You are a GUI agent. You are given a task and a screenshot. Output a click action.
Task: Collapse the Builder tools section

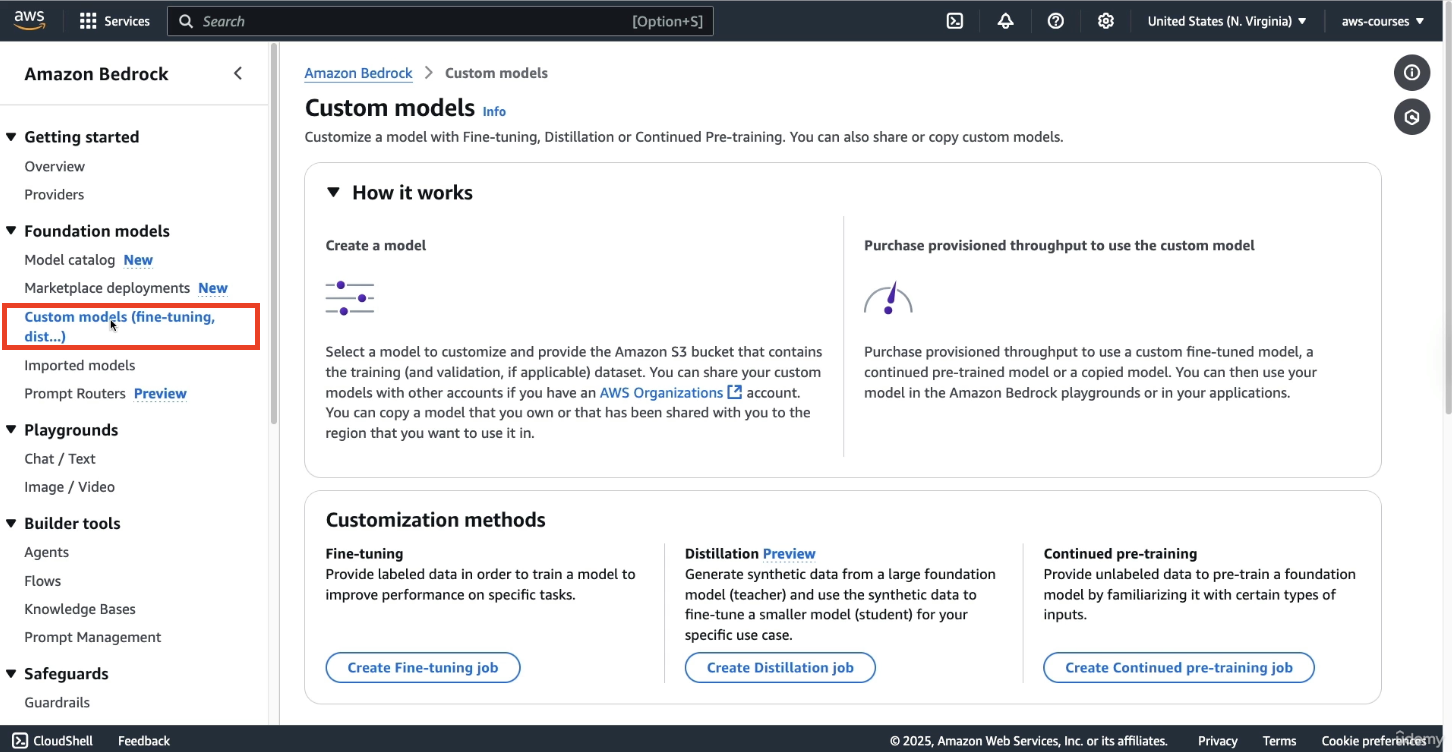coord(11,523)
